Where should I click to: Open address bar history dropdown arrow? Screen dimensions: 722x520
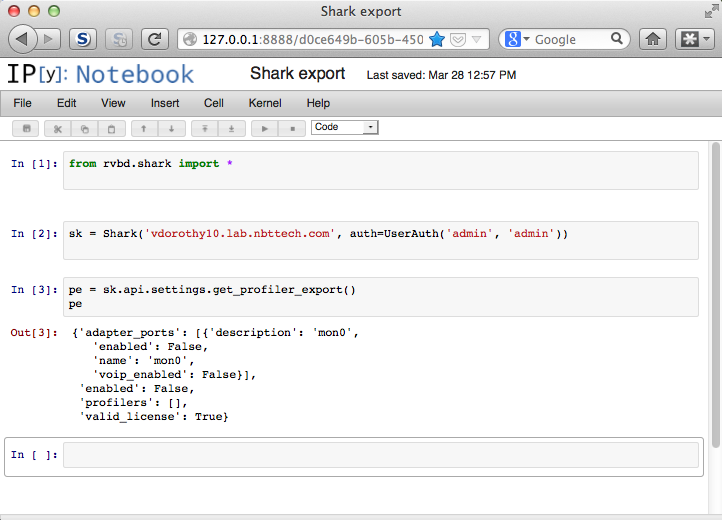tap(477, 40)
